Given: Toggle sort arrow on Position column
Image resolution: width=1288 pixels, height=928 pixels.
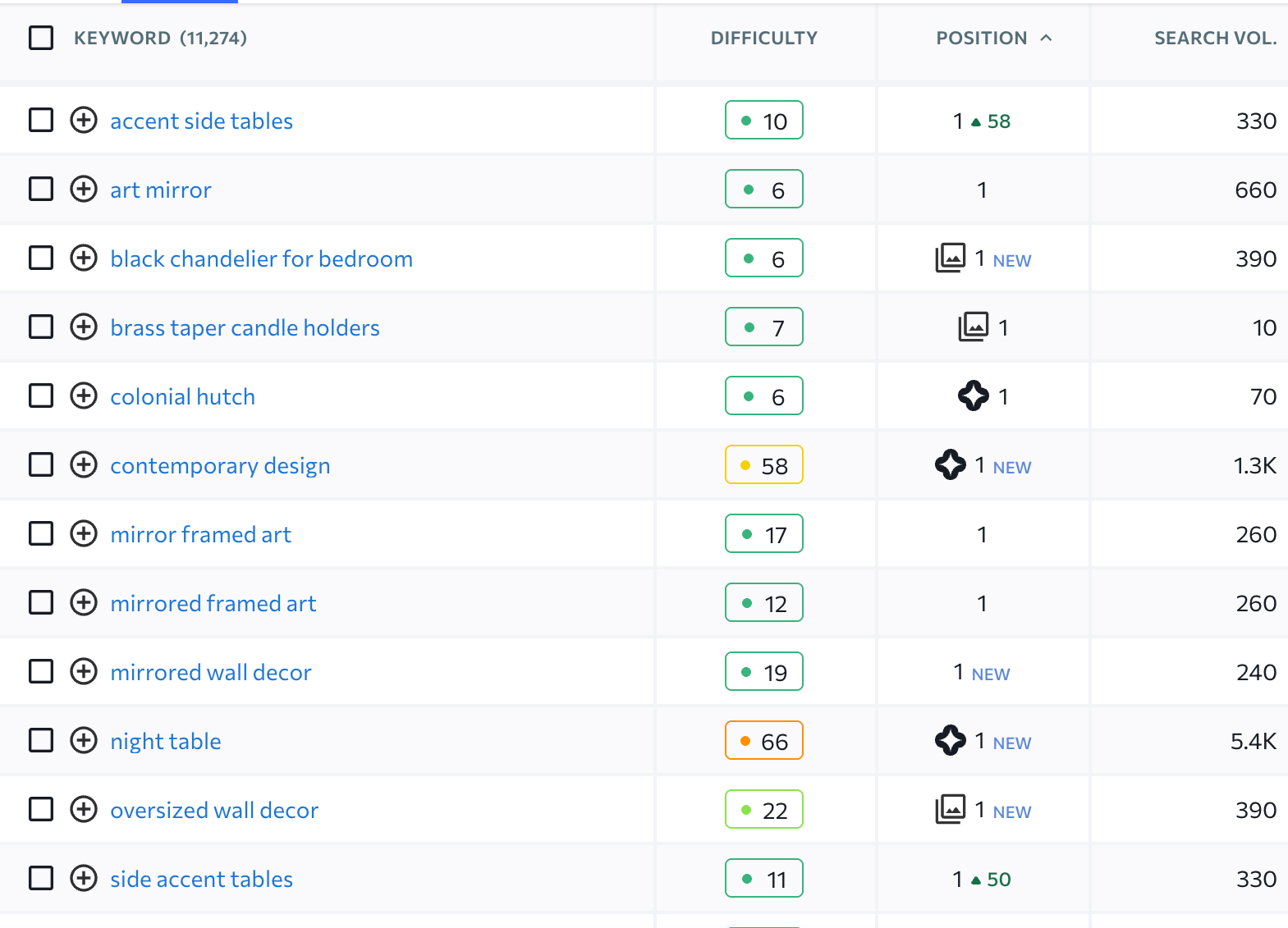Looking at the screenshot, I should coord(1046,38).
